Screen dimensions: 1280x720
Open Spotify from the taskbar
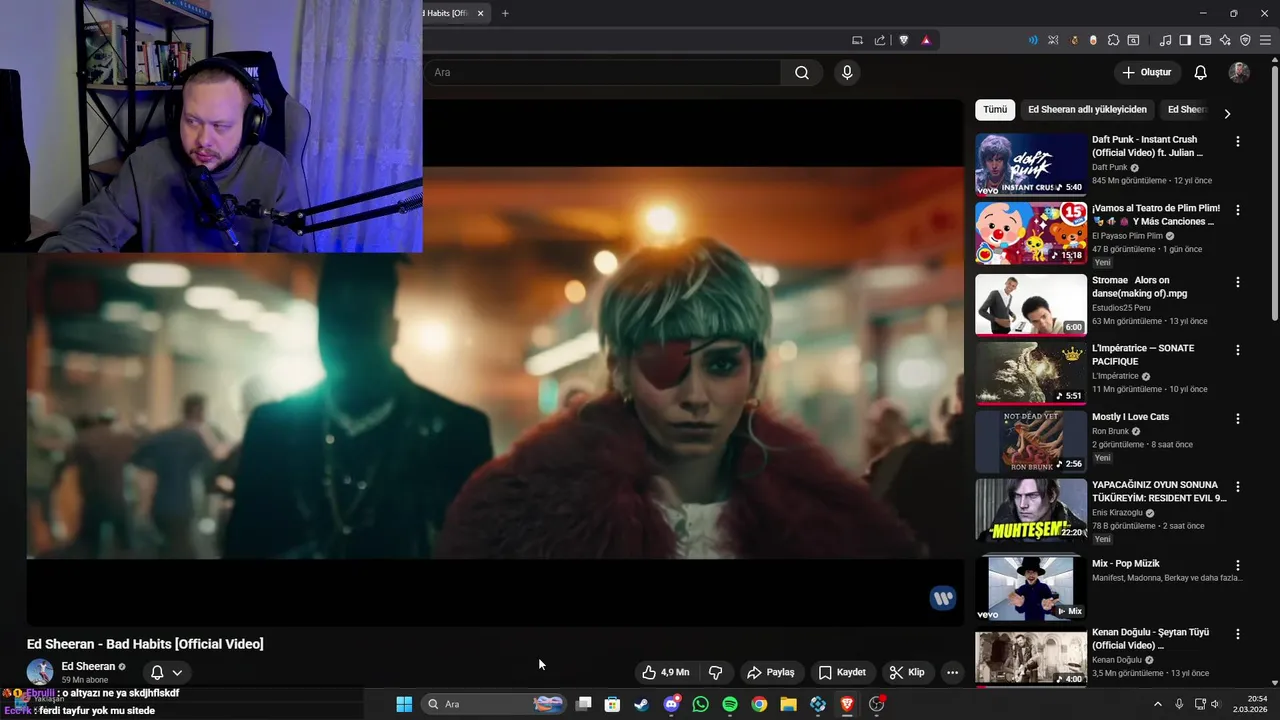tap(730, 704)
